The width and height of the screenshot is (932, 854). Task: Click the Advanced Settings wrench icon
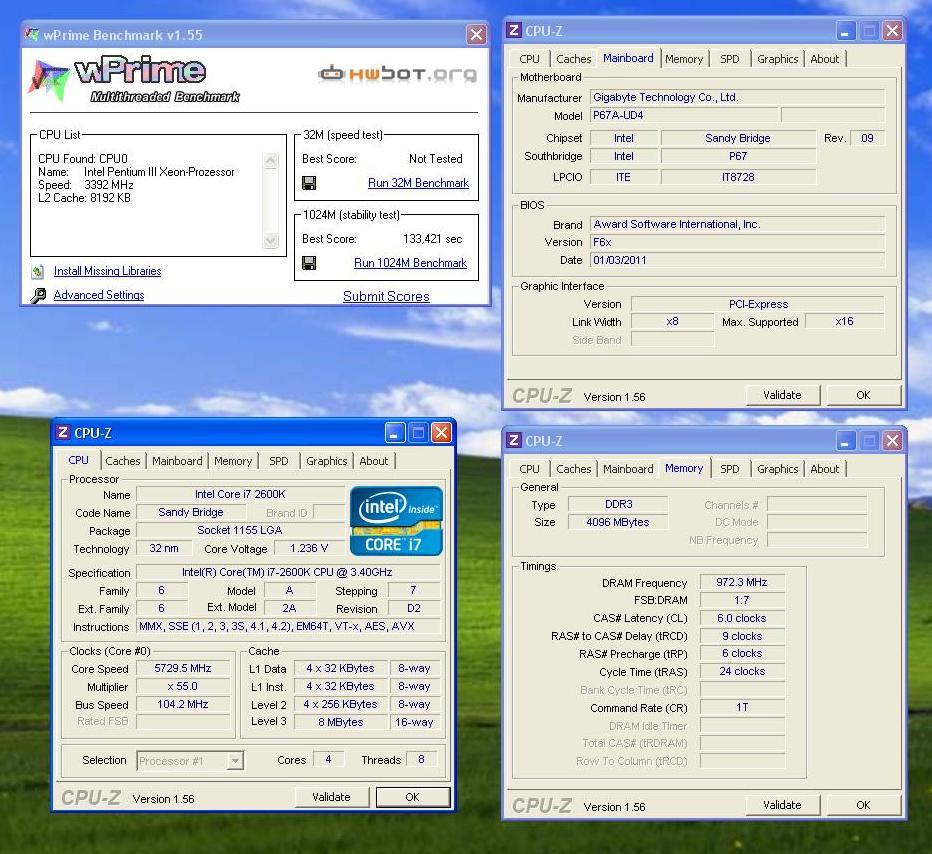38,295
